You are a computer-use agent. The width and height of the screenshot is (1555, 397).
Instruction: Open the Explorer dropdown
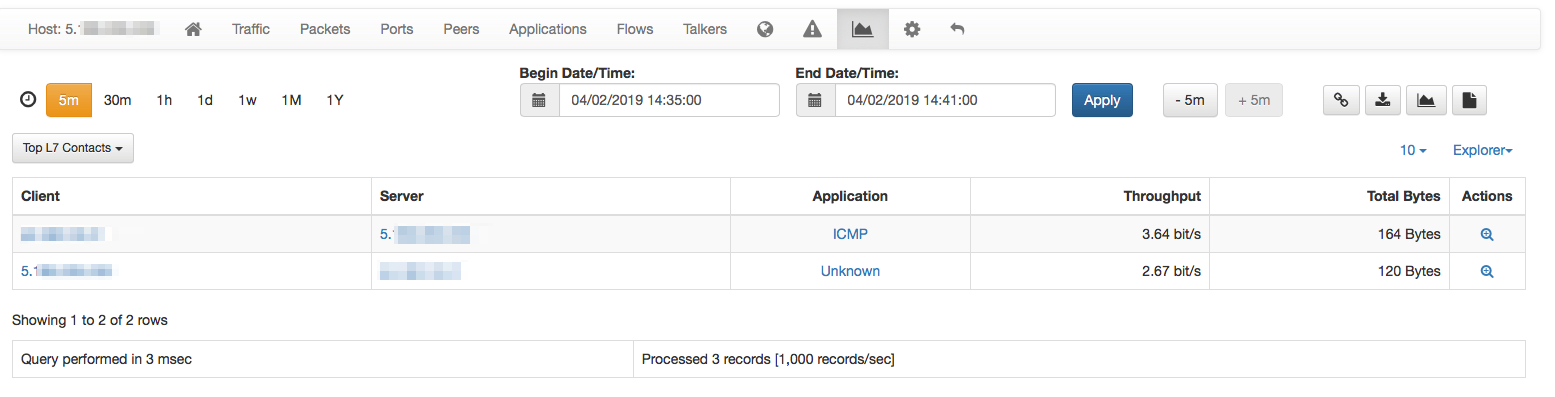pyautogui.click(x=1482, y=150)
